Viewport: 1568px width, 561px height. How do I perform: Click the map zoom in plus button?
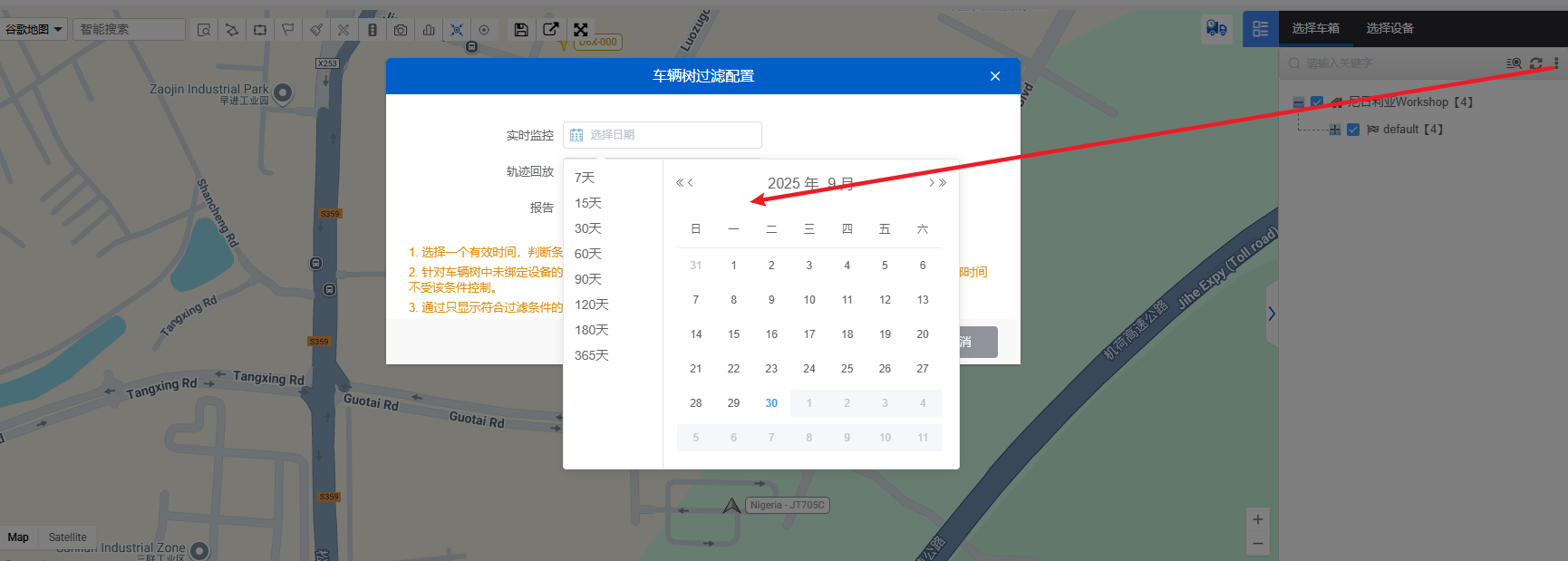1257,519
